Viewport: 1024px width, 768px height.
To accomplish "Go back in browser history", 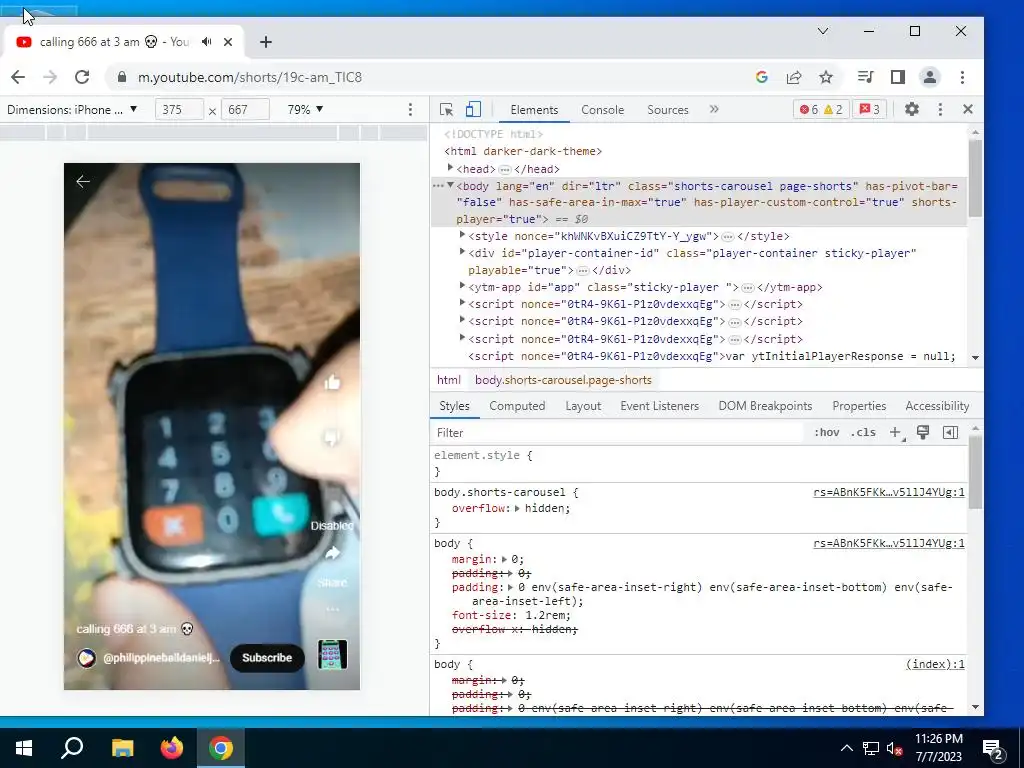I will [x=18, y=77].
